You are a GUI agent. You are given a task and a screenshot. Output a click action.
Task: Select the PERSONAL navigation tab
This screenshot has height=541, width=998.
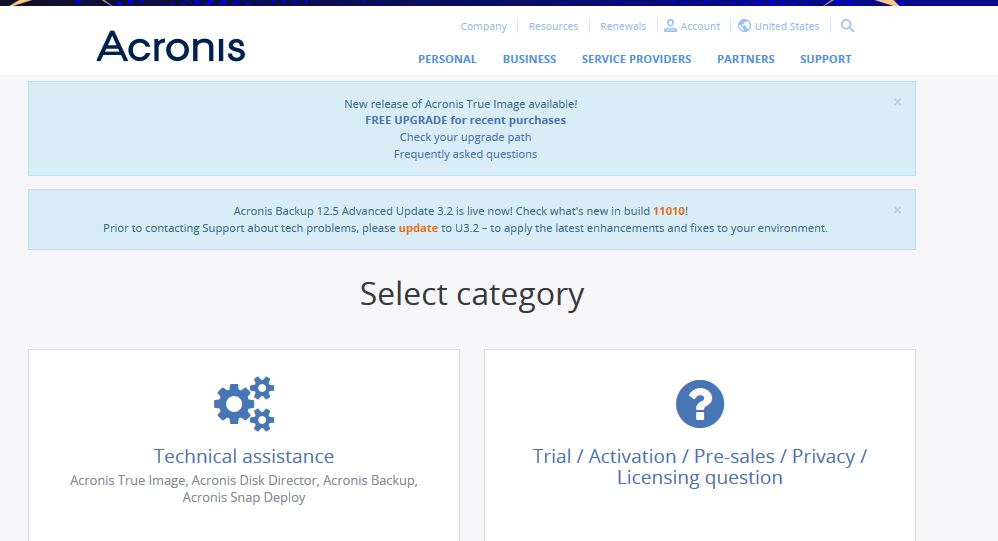pyautogui.click(x=447, y=59)
